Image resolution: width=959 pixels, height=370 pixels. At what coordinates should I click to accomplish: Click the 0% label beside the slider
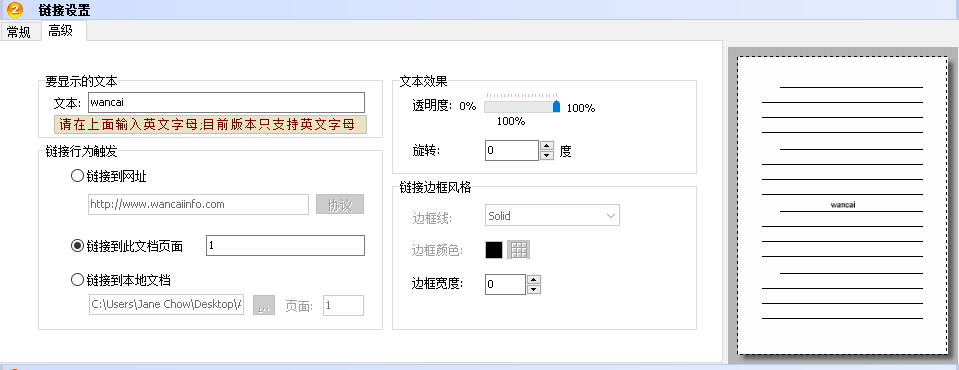coord(468,106)
